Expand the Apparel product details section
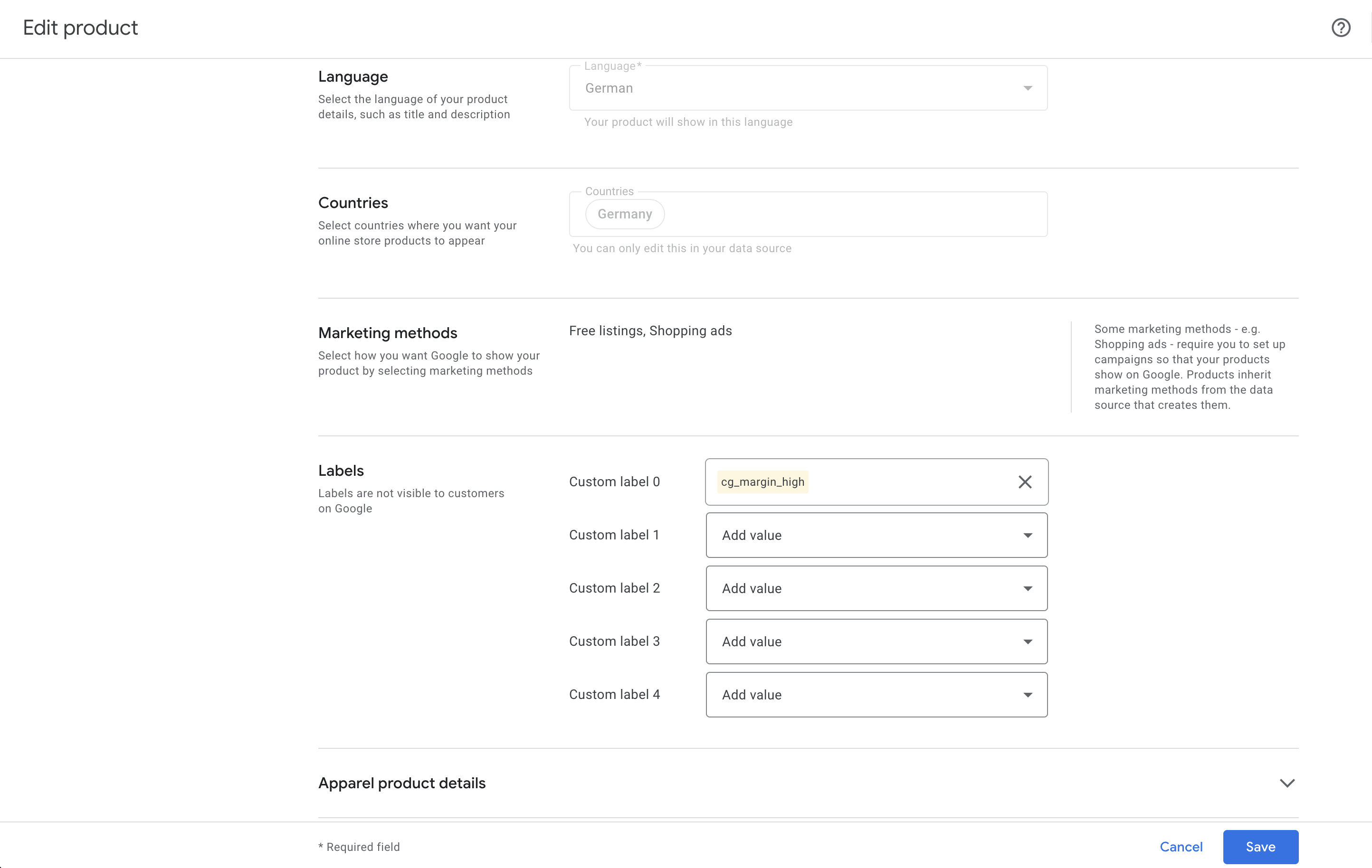1372x868 pixels. tap(1287, 783)
